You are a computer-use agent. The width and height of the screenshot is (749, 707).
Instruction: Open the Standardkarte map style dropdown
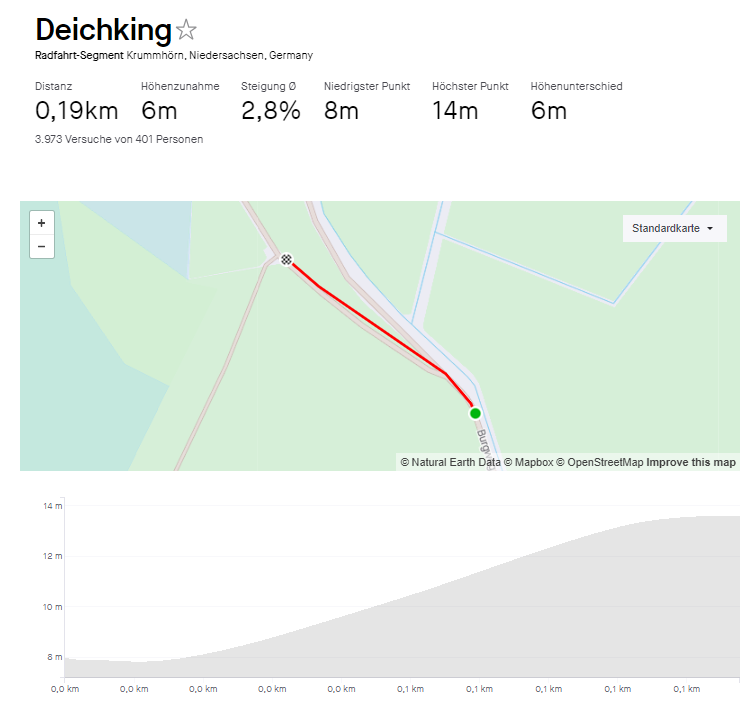tap(674, 228)
